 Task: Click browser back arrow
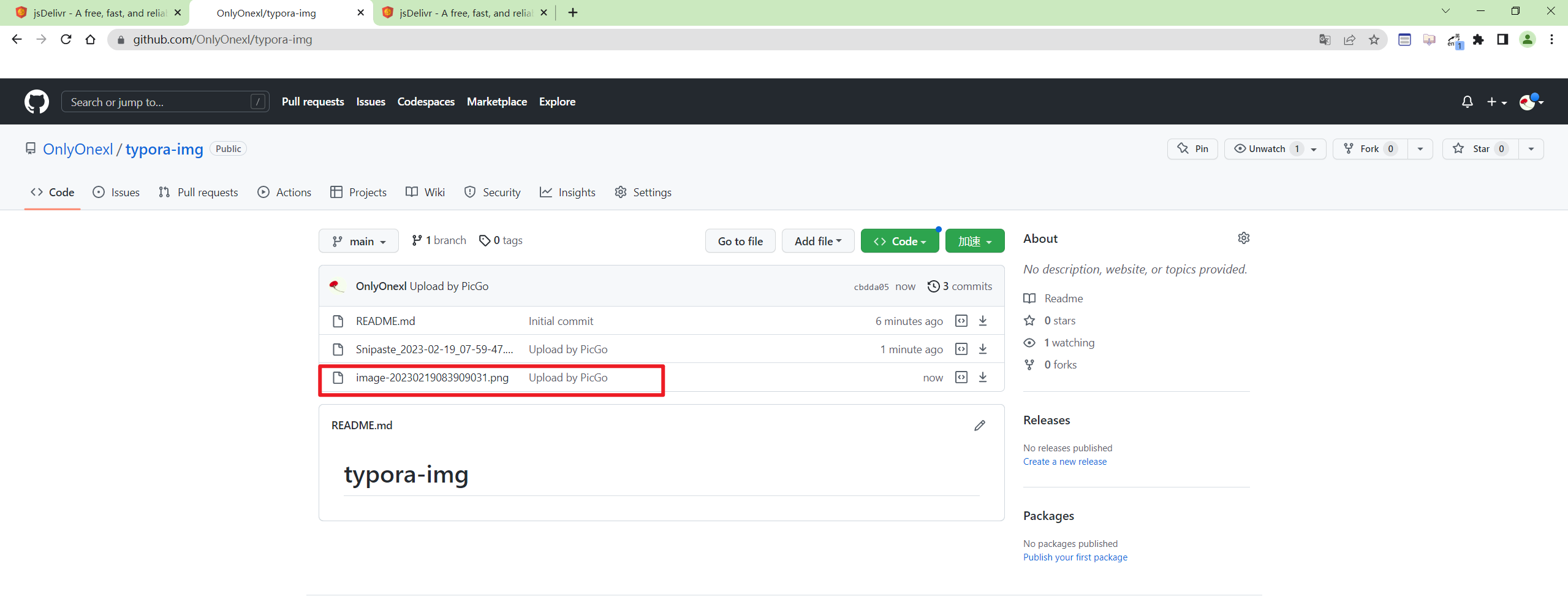pyautogui.click(x=17, y=39)
